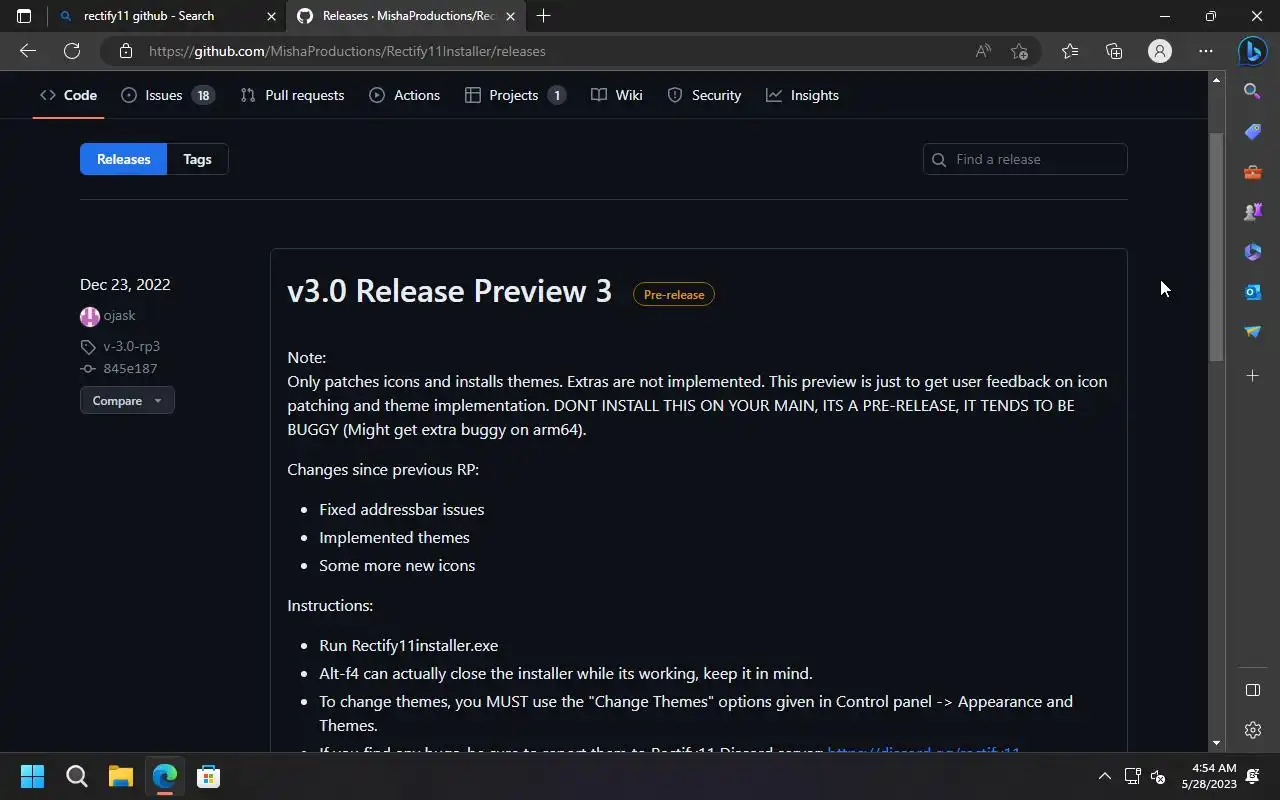Open the Collections icon

tap(1114, 51)
